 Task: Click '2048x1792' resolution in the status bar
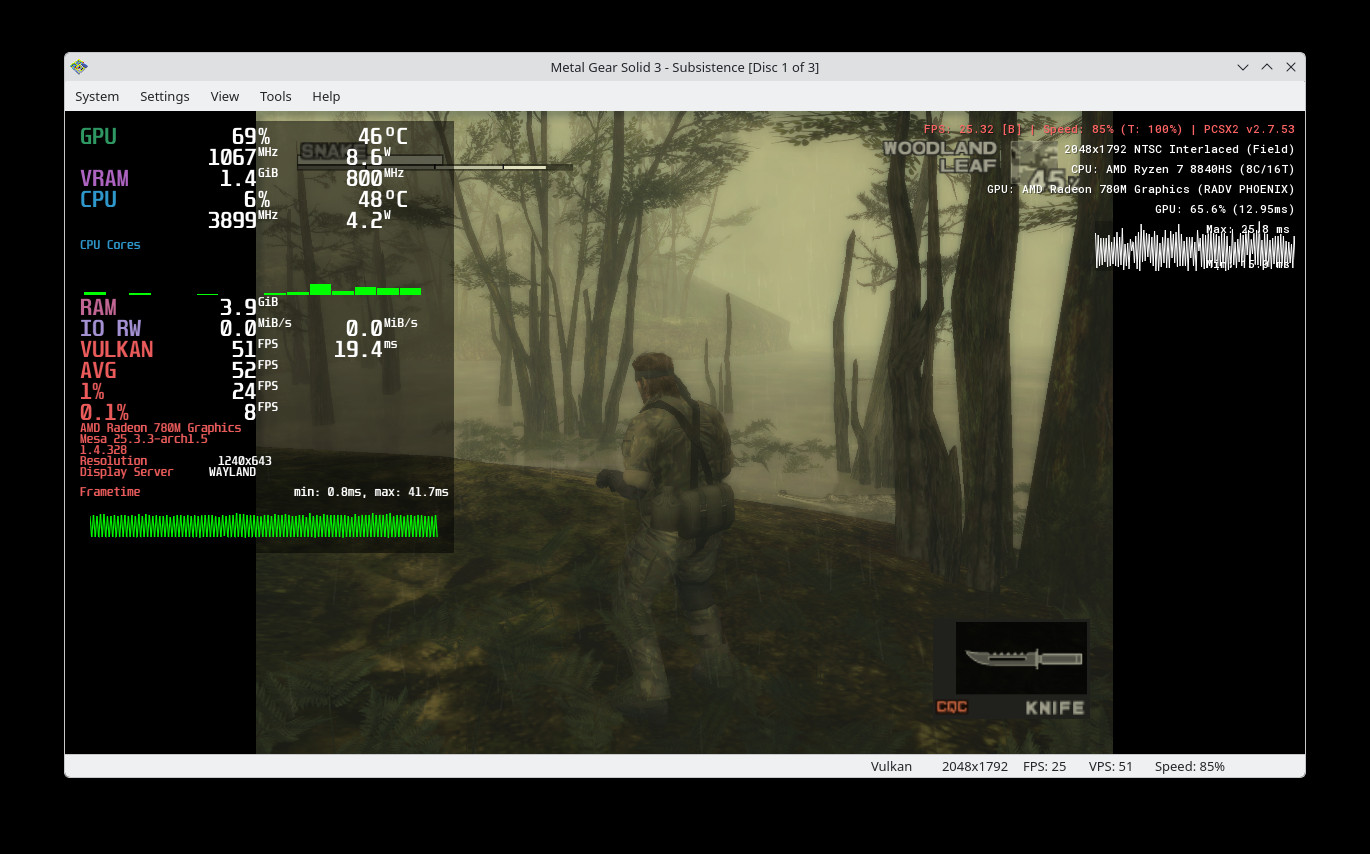point(974,766)
